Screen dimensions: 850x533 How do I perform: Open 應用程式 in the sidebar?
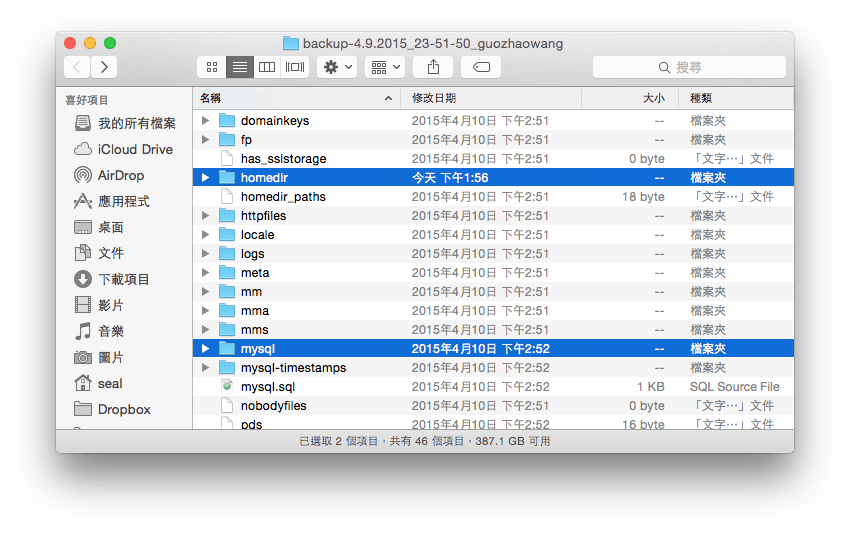112,202
